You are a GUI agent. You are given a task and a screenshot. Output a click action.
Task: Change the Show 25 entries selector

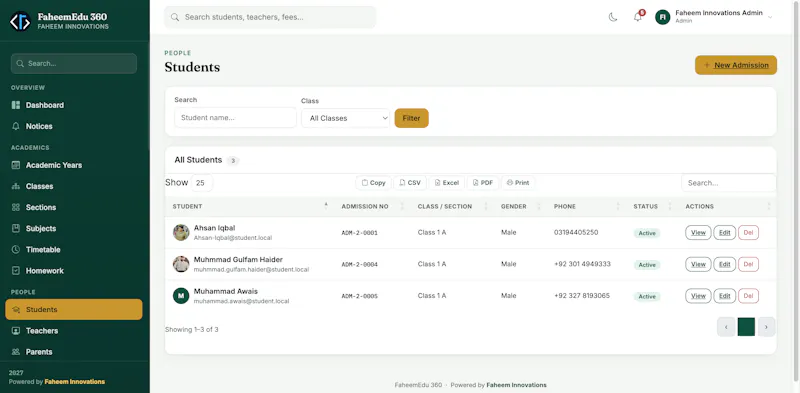tap(202, 183)
